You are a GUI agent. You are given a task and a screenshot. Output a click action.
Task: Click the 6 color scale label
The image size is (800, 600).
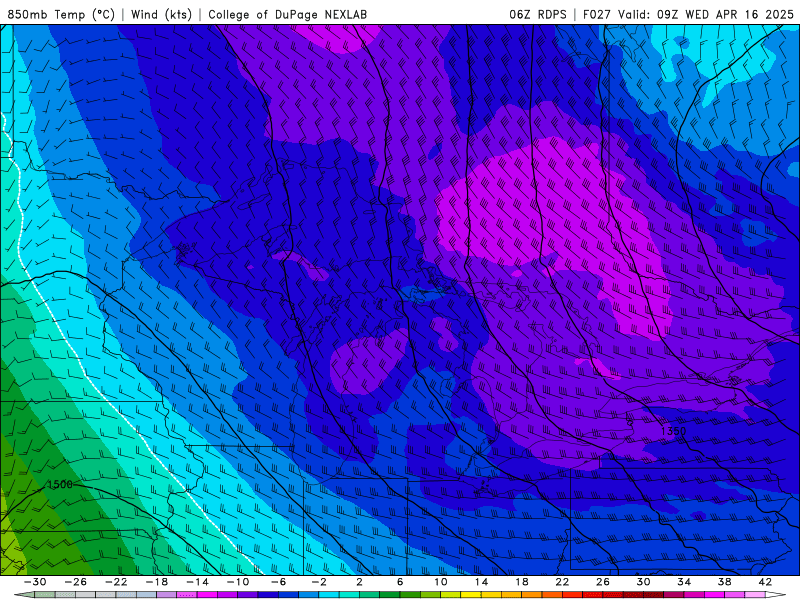(400, 582)
